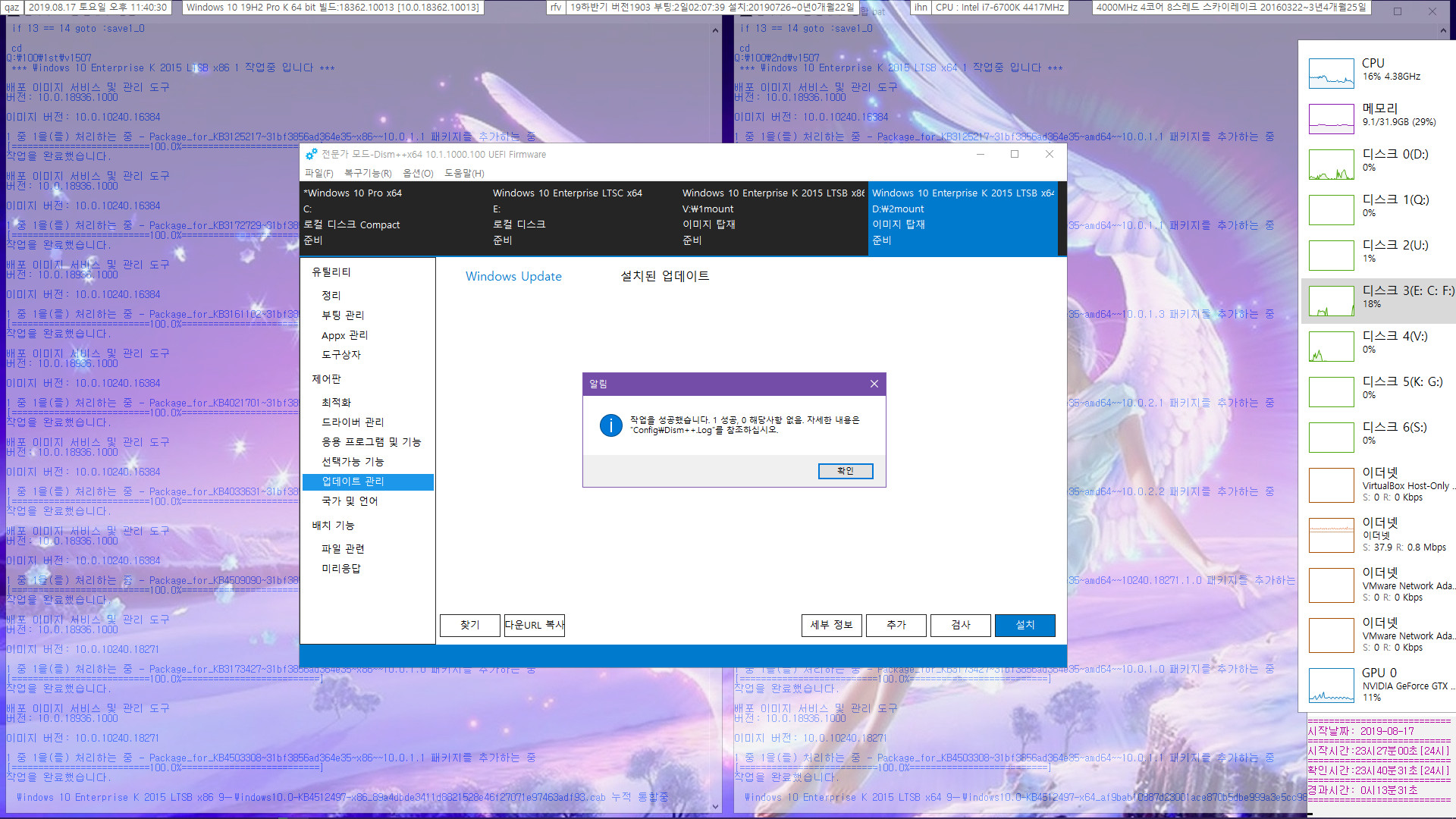
Task: Select Windows 10 Enterprise LTSC x64 image
Action: (x=584, y=218)
